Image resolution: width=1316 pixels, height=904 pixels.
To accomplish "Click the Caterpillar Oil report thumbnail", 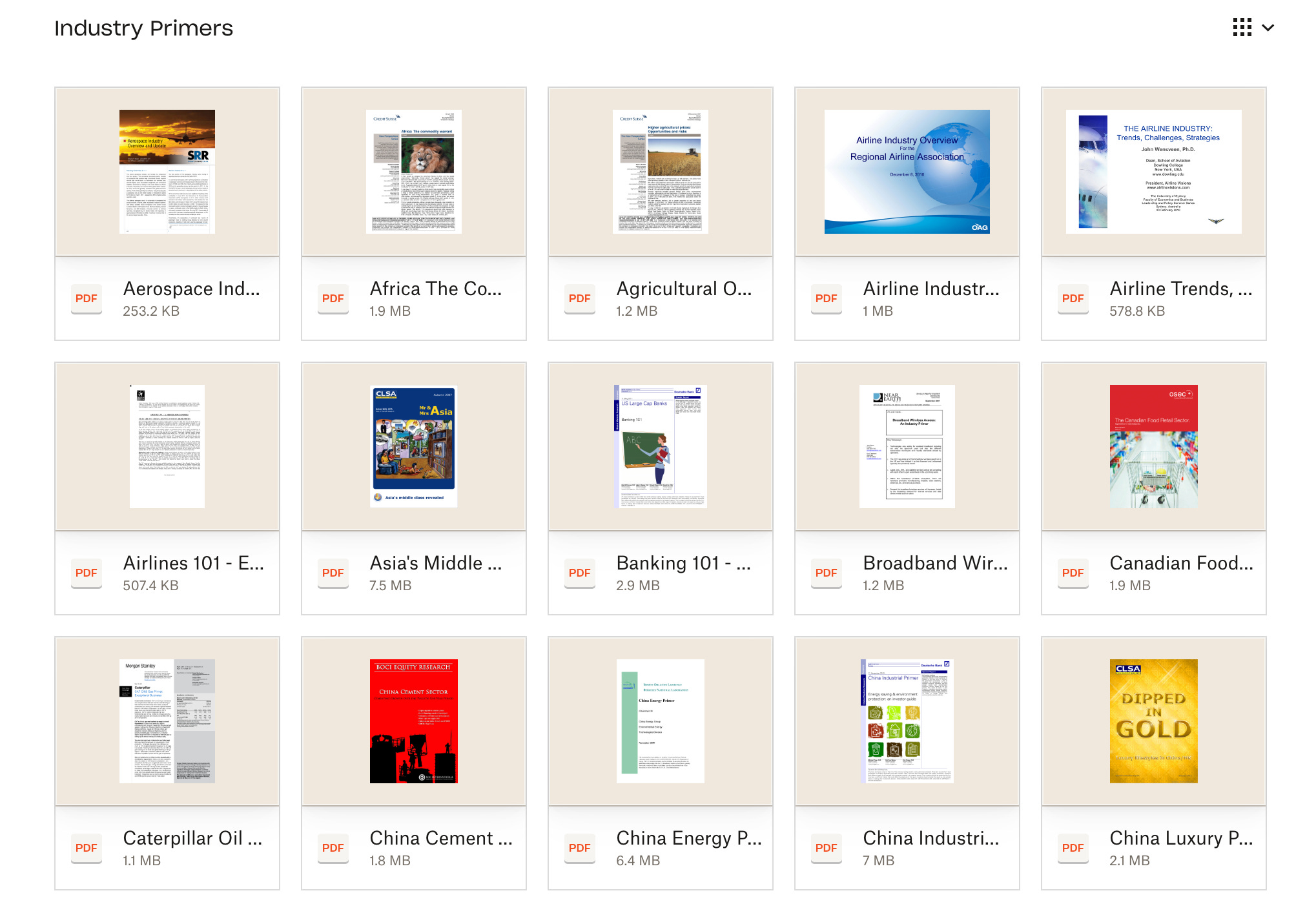I will pos(167,721).
